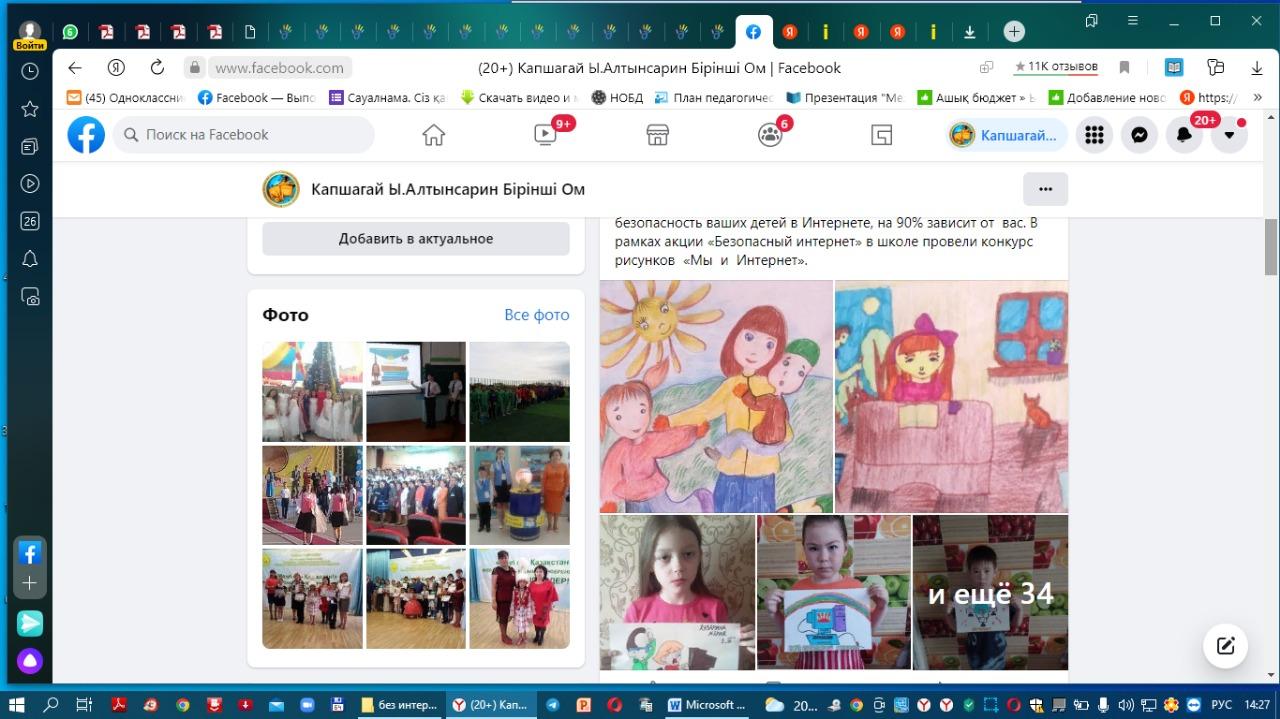Expand the Facebook account dropdown arrow
Screen dimensions: 1280x719
tap(1229, 135)
